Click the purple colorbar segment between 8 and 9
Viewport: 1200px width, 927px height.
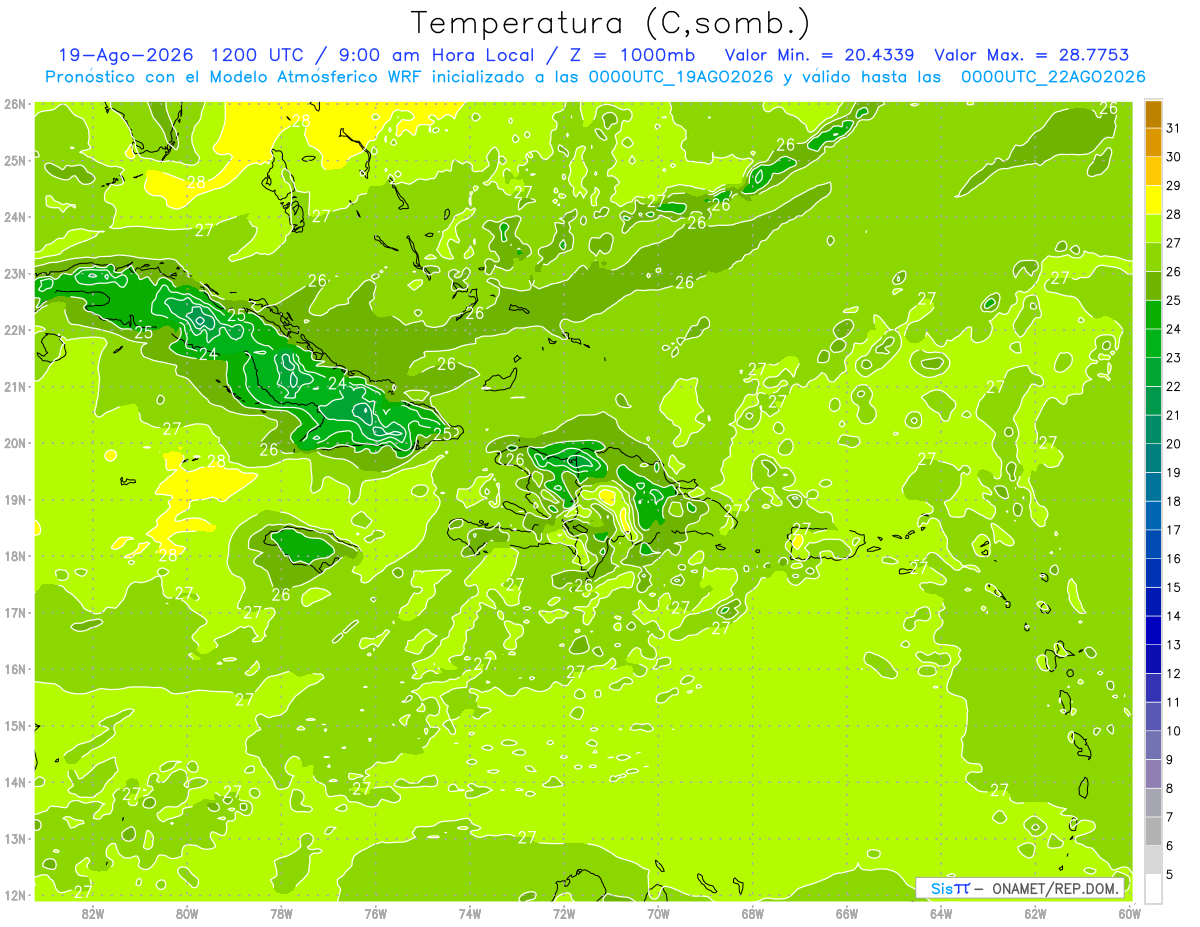click(x=1153, y=773)
